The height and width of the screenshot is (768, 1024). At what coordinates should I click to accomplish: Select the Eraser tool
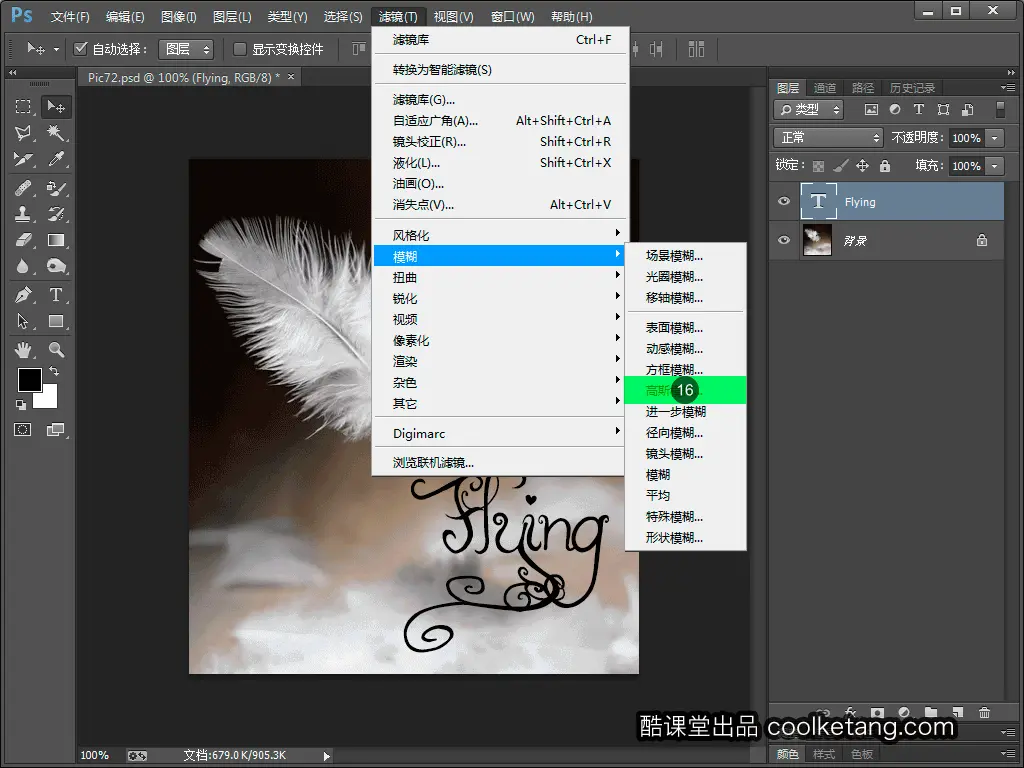coord(24,240)
